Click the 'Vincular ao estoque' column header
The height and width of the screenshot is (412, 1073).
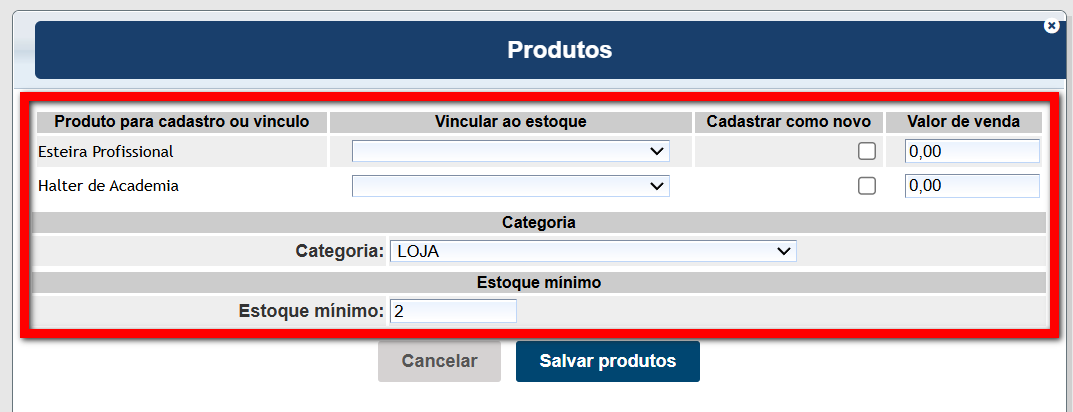510,122
